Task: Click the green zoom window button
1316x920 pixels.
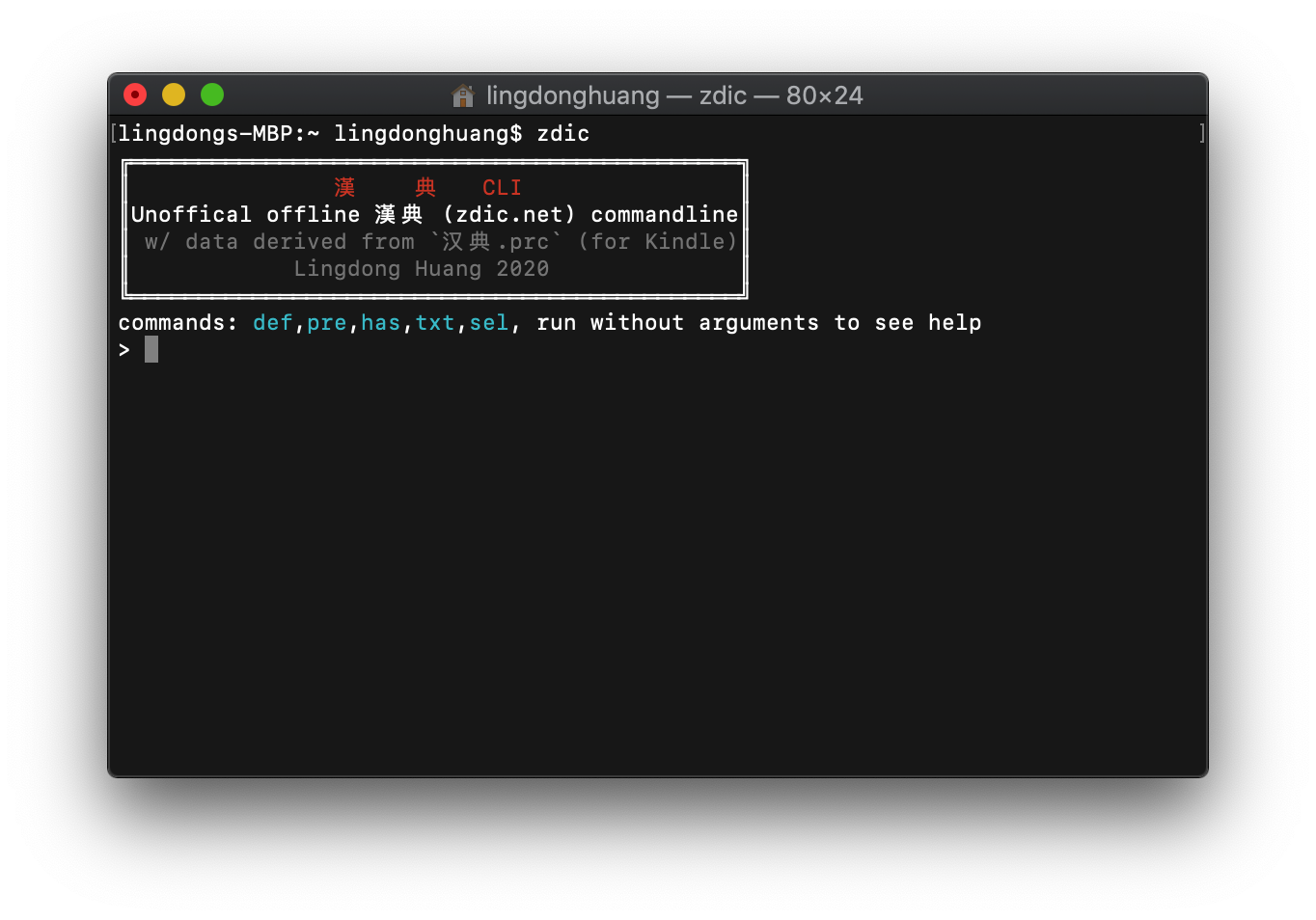Action: pos(212,95)
